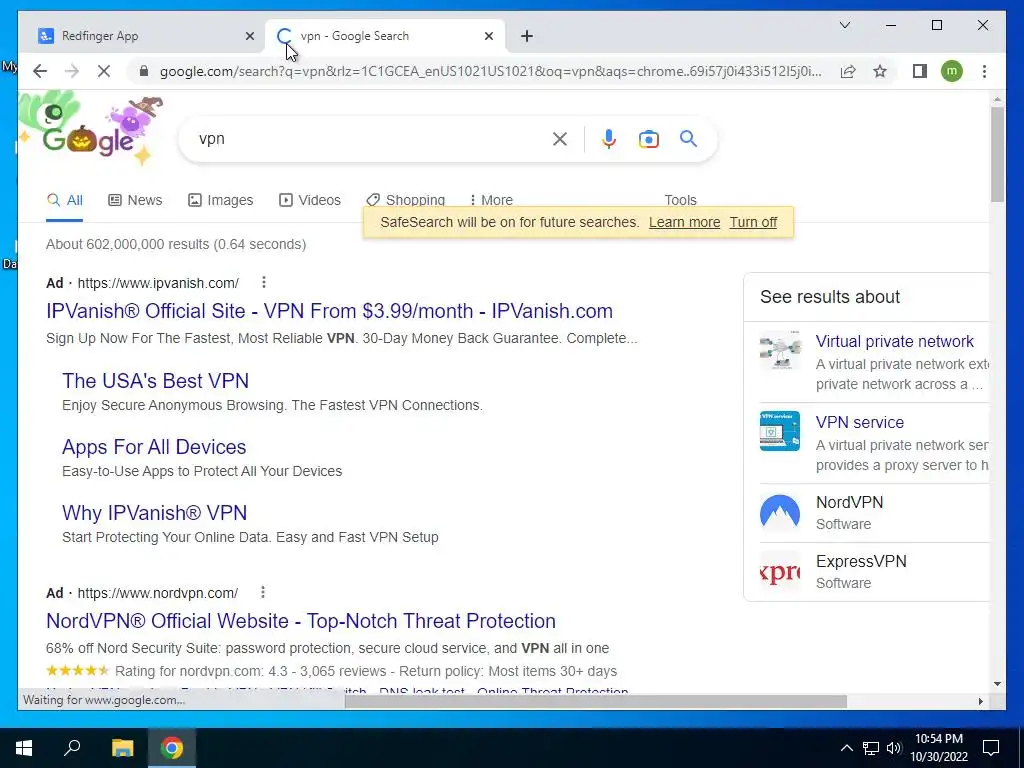Click the scroll right arrow at bottom

click(980, 701)
